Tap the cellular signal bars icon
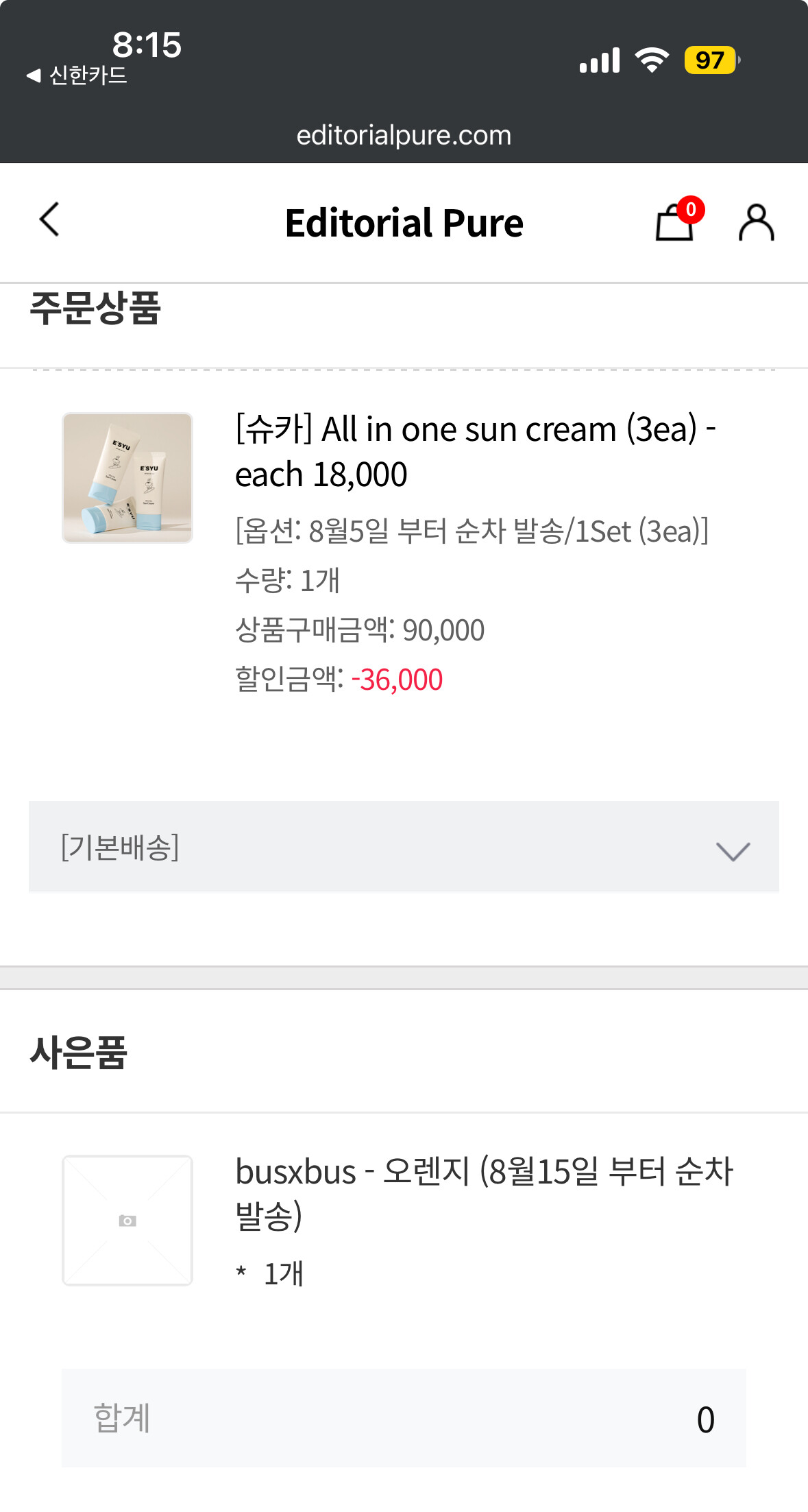 (x=600, y=60)
